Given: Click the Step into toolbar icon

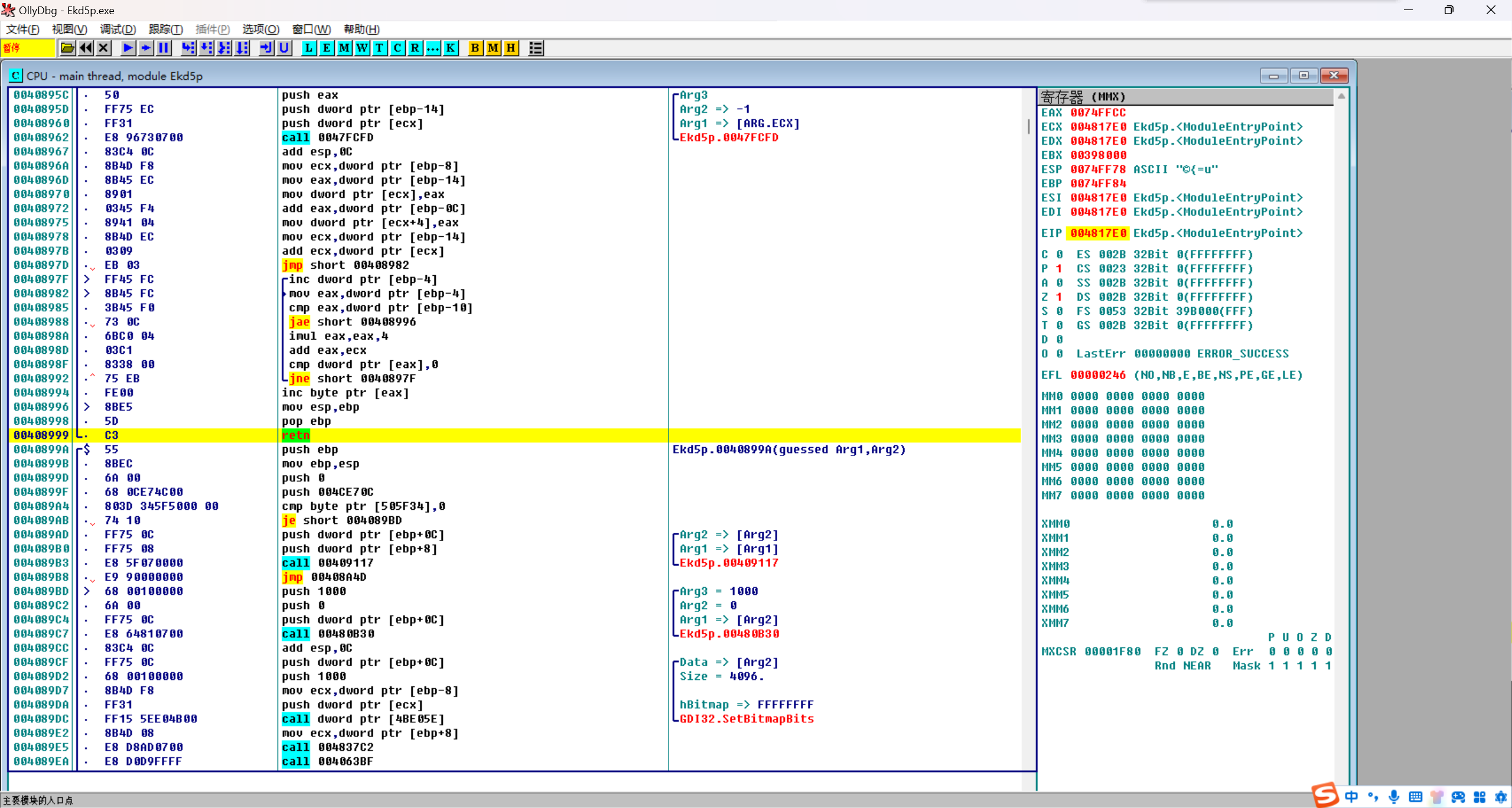Looking at the screenshot, I should (x=188, y=48).
